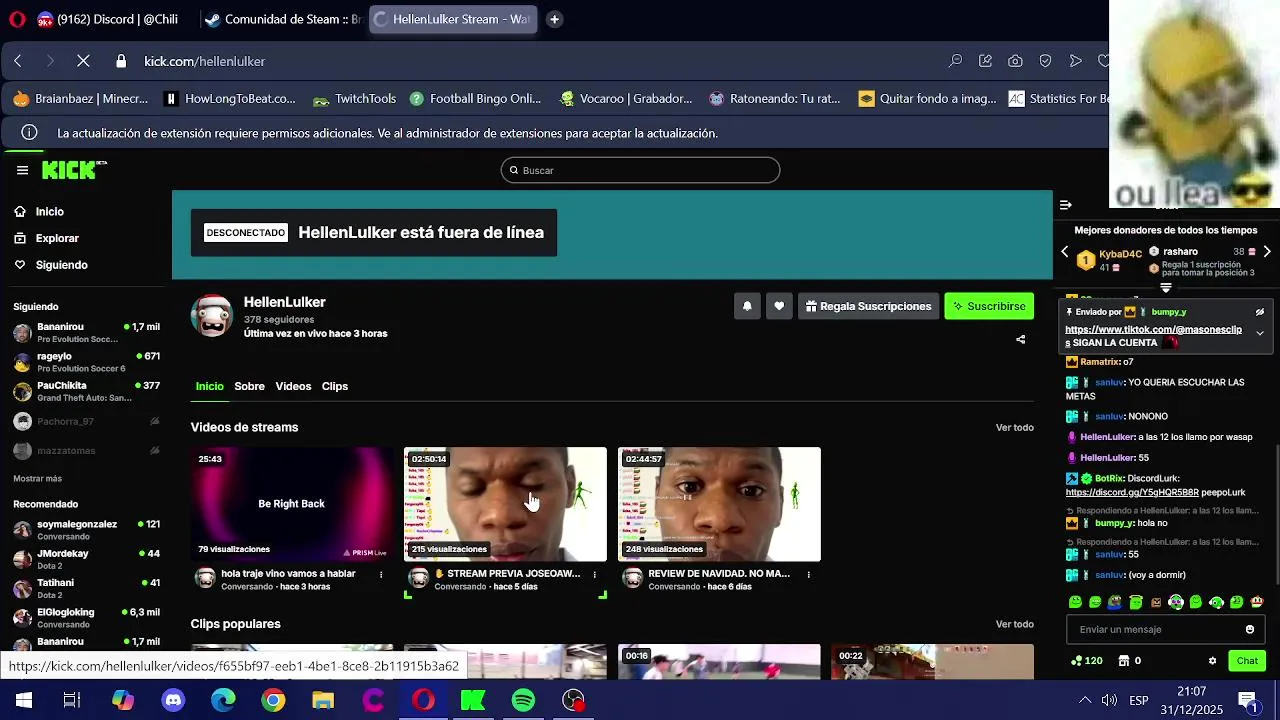Open a new browser tab

click(554, 19)
